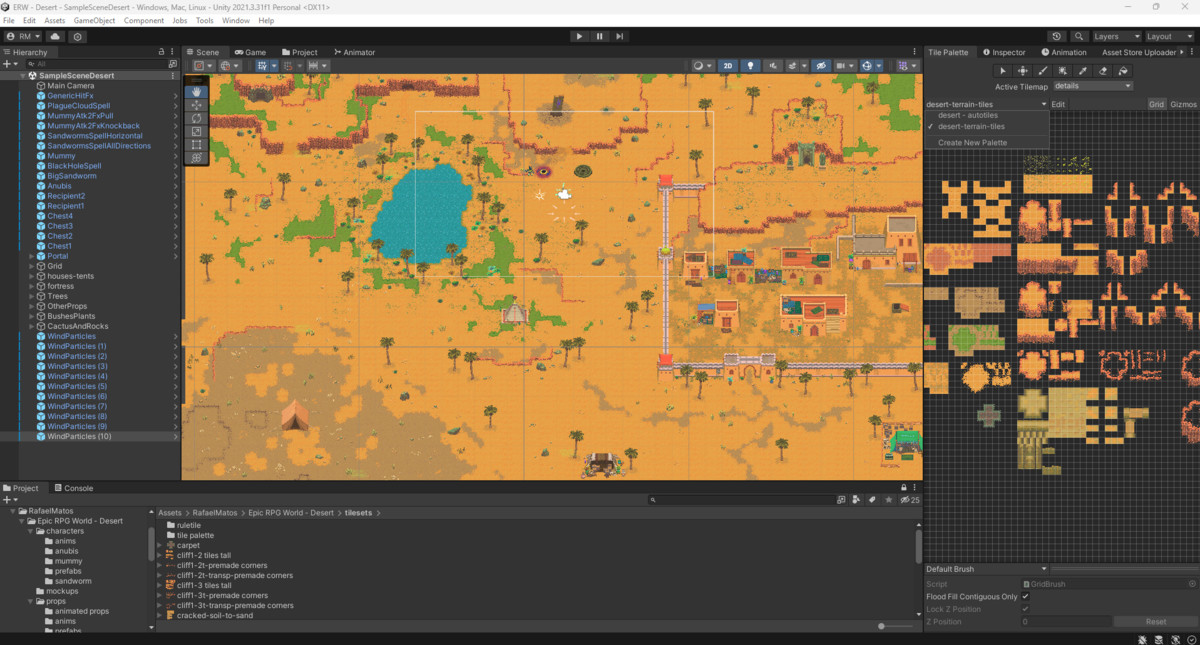Open Active Tilemap details dropdown

click(1094, 86)
